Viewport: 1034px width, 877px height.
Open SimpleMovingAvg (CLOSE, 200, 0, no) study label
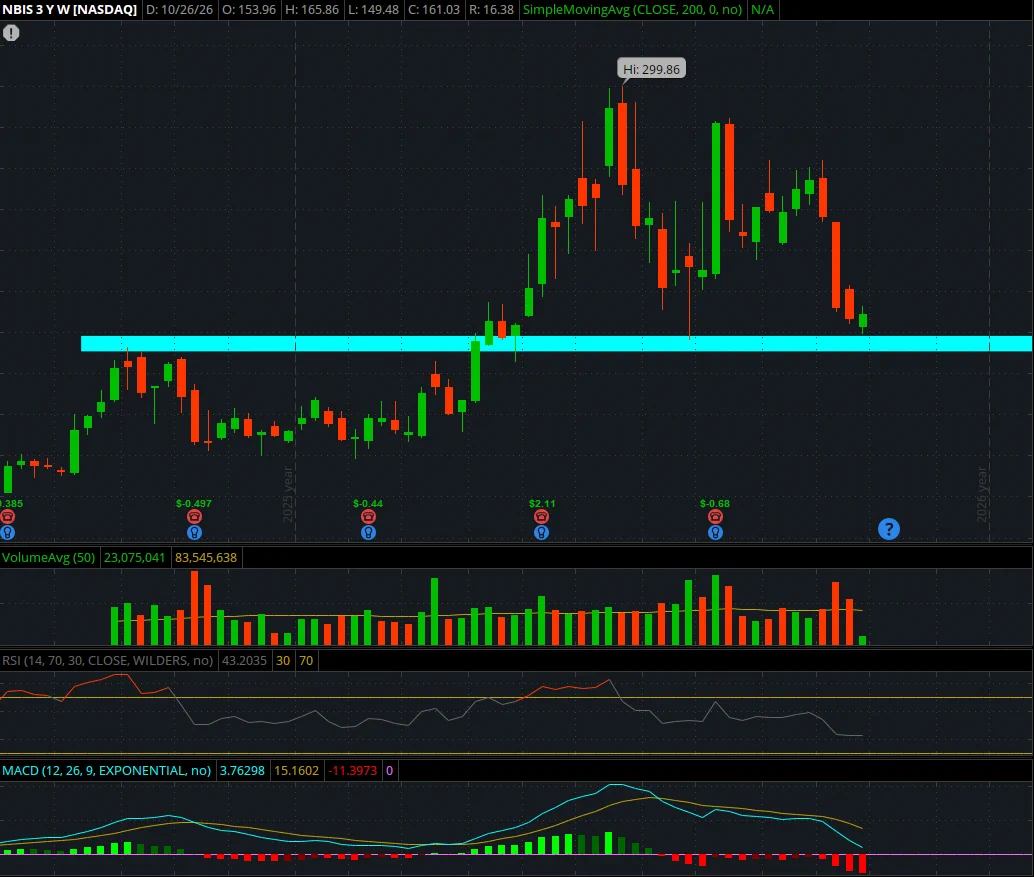pos(632,10)
